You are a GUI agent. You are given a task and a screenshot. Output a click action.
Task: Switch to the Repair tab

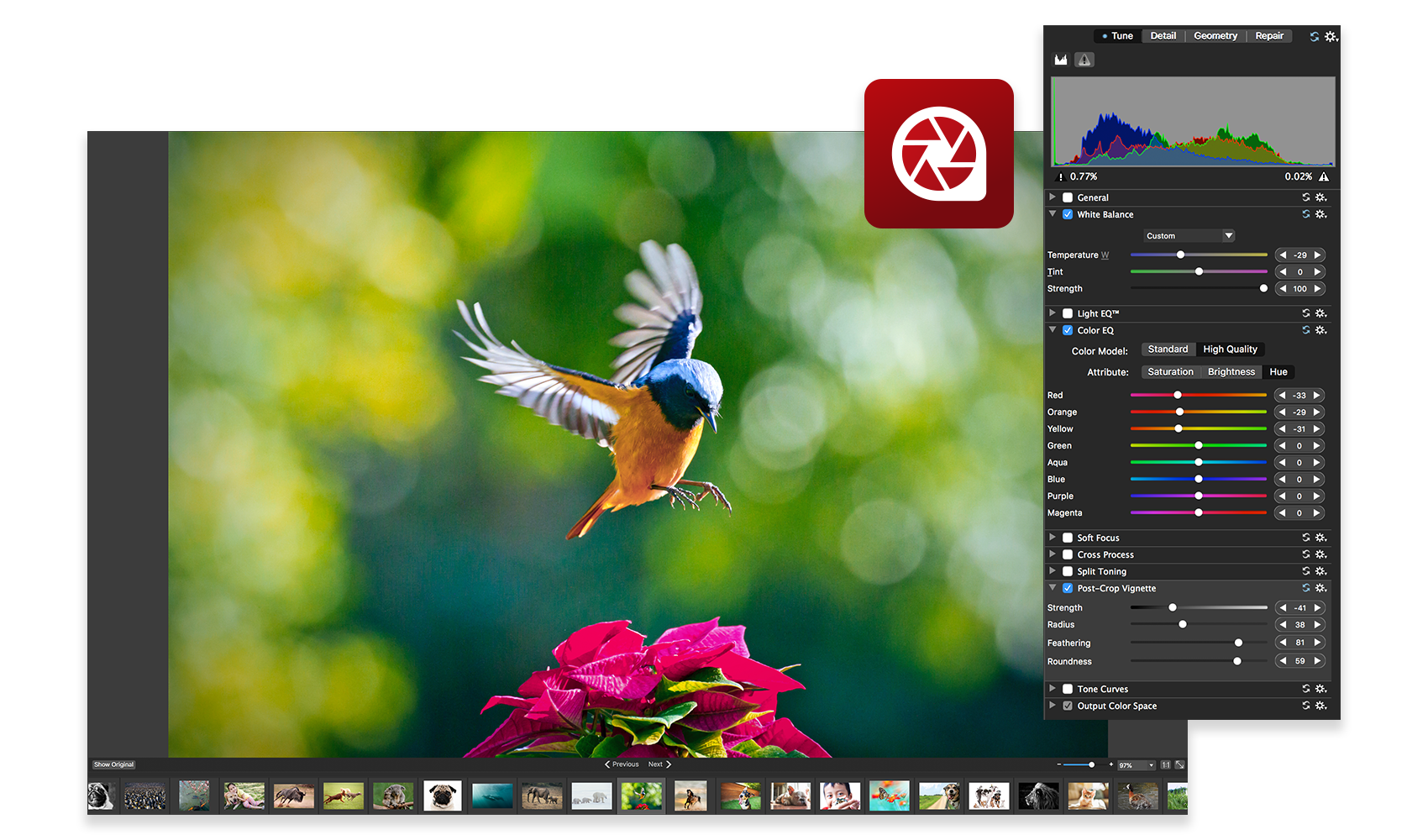pos(1269,36)
